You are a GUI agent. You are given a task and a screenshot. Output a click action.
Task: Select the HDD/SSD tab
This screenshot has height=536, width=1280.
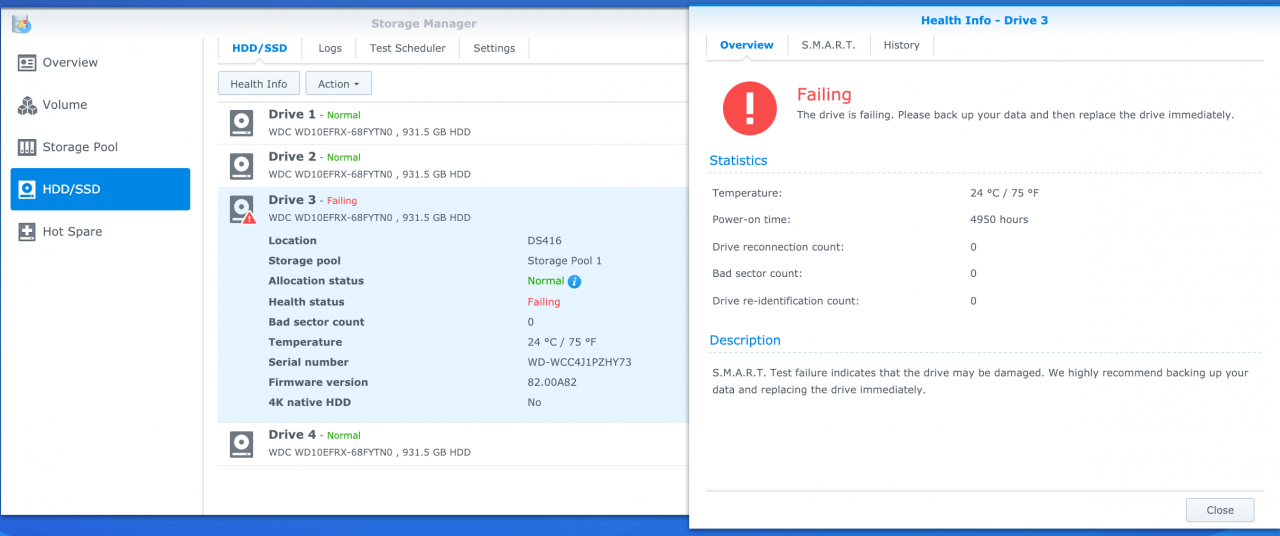[x=259, y=48]
